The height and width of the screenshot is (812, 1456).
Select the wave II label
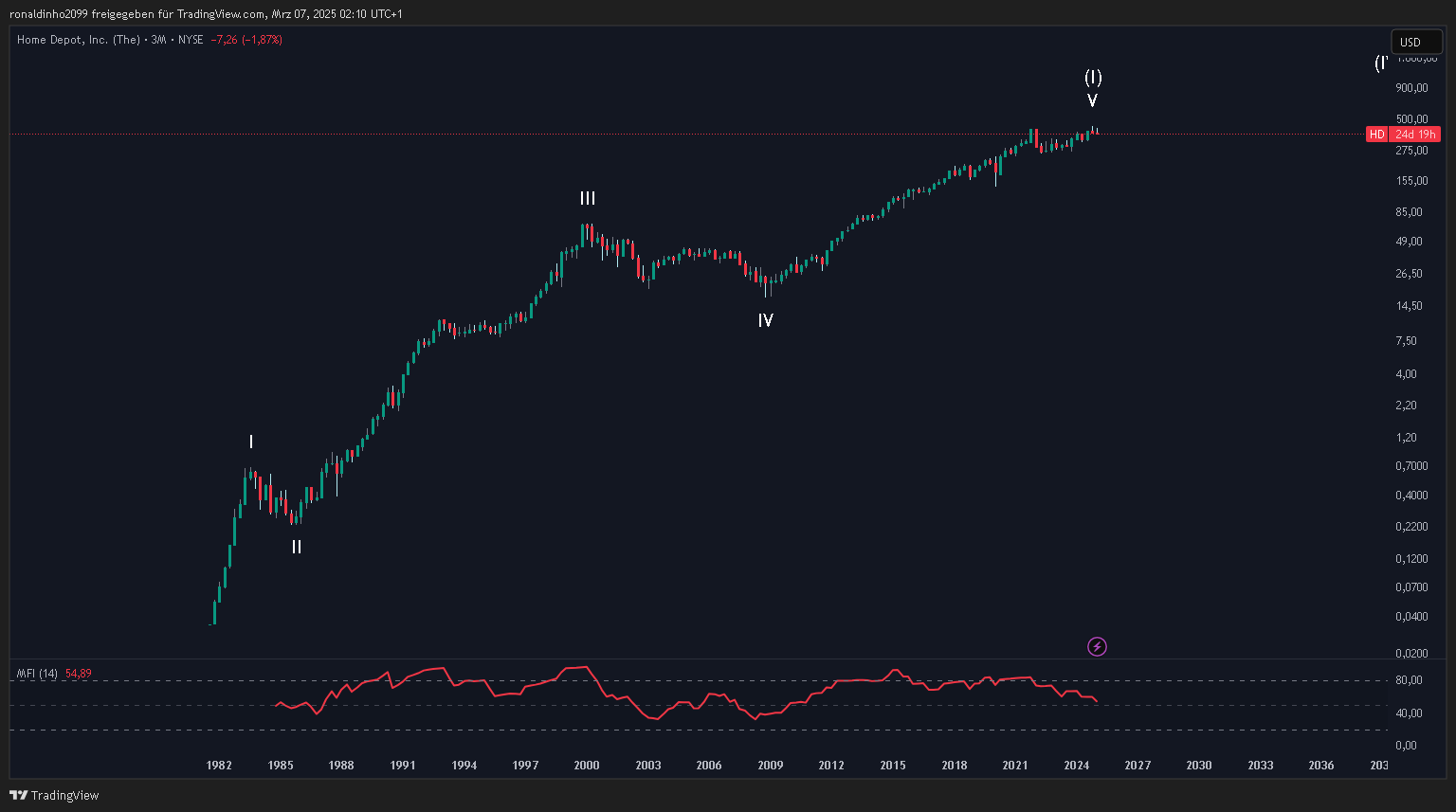click(297, 547)
